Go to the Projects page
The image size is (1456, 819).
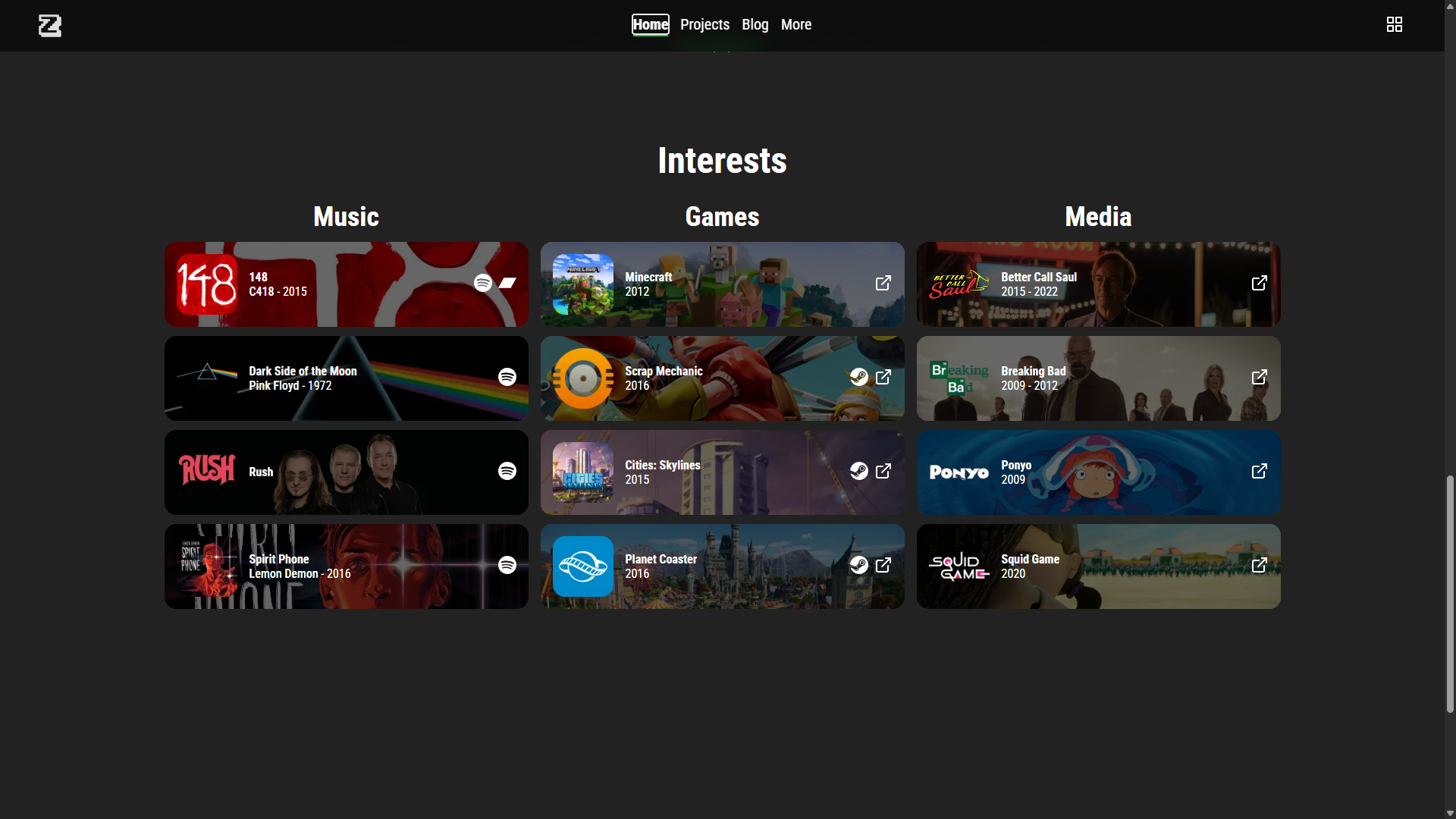coord(704,25)
